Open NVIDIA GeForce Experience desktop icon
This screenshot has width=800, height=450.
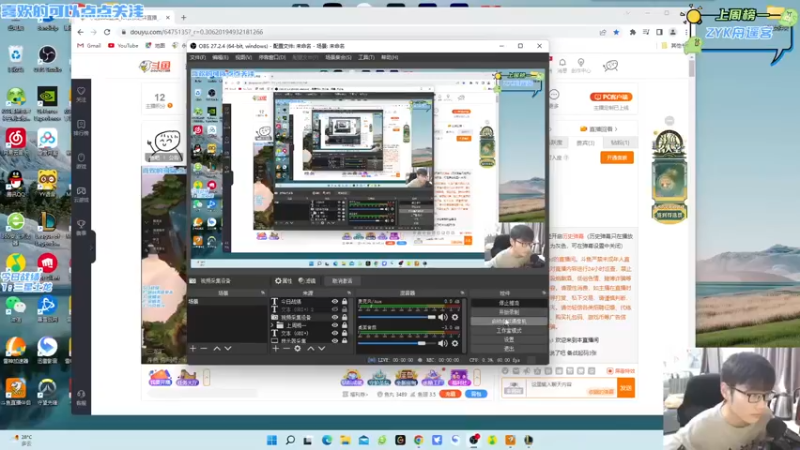[47, 104]
